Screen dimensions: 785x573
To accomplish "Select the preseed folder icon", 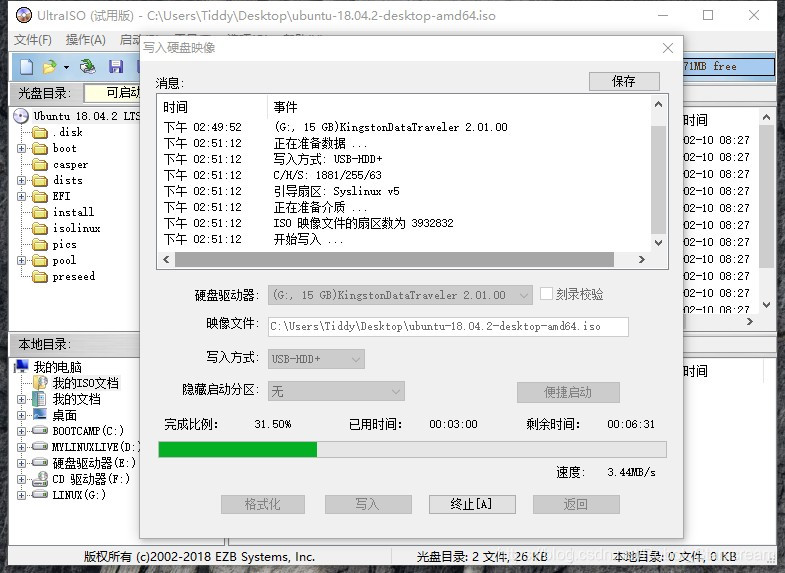I will click(x=40, y=277).
